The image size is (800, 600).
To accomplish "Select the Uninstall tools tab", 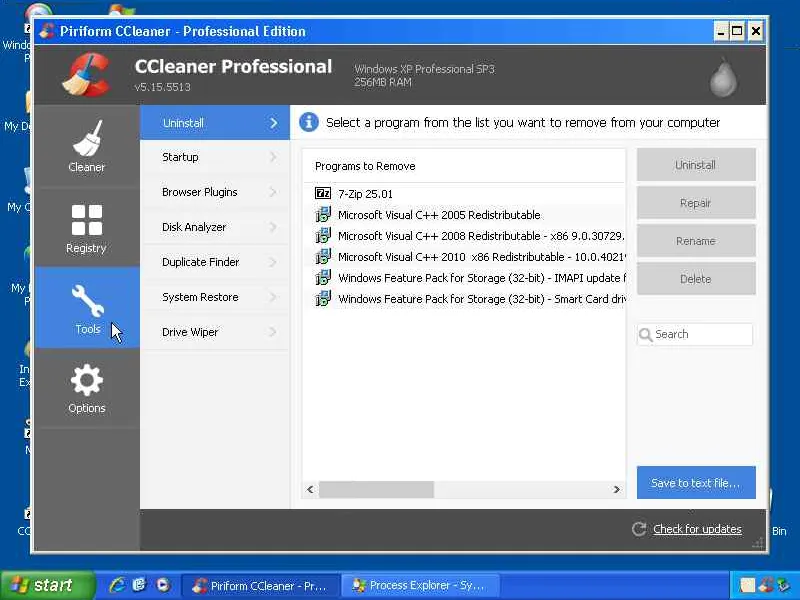I will coord(215,123).
